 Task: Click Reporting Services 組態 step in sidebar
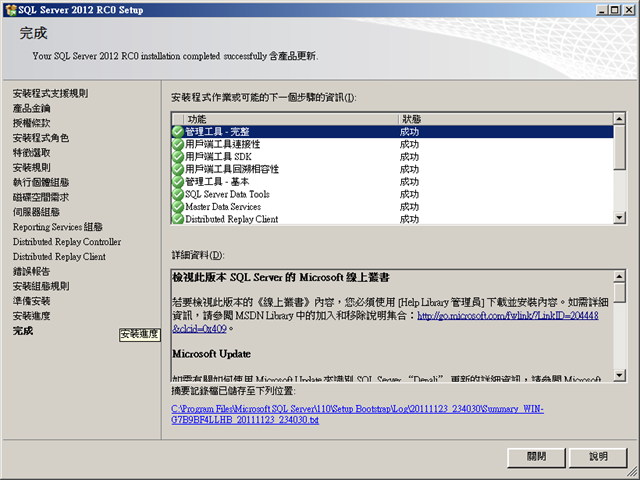click(58, 227)
